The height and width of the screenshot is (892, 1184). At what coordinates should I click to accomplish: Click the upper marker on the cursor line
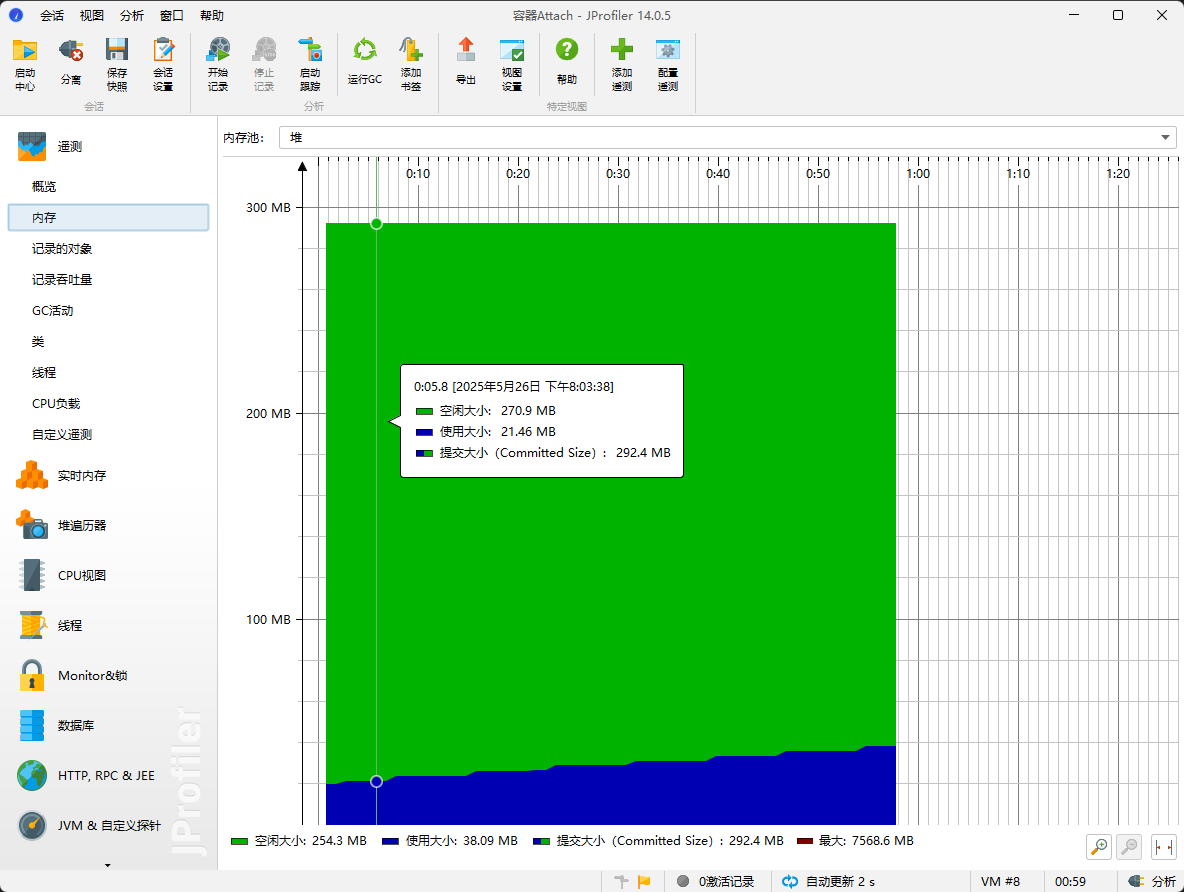(377, 224)
